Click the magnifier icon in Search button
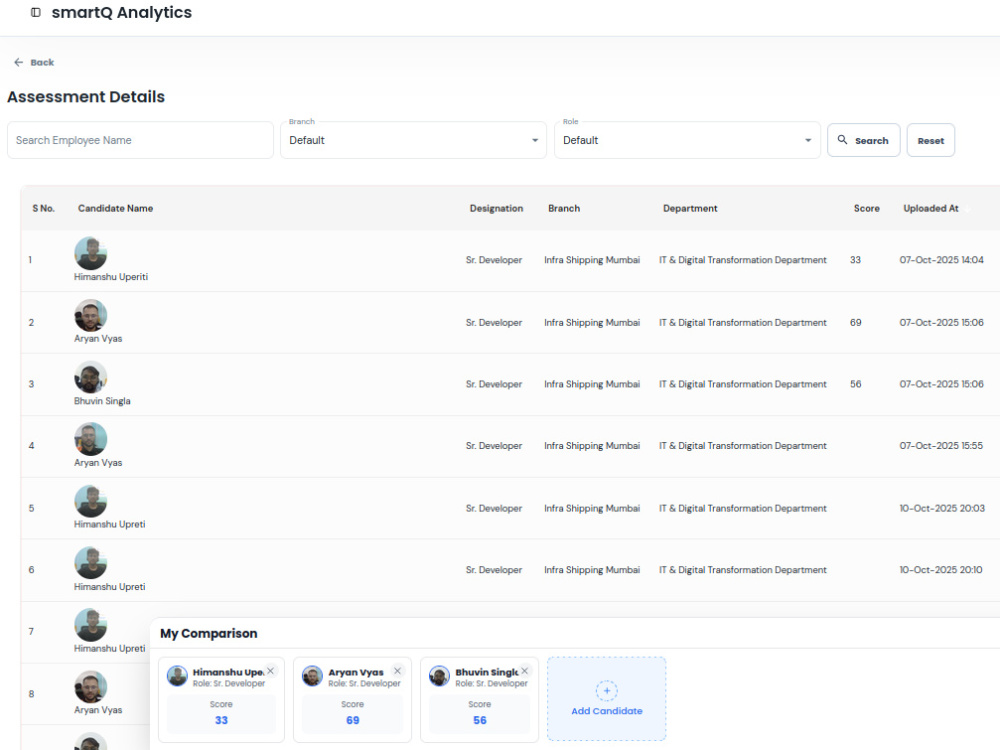The image size is (1000, 750). click(842, 140)
